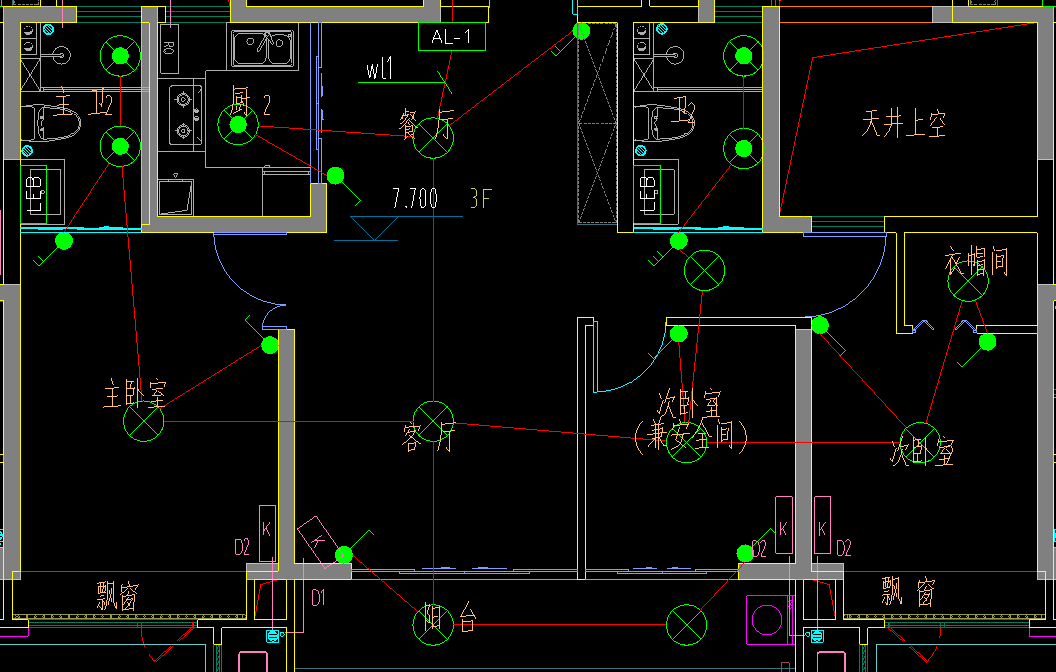
Task: Select the 阳台 balcony label
Action: [x=451, y=617]
